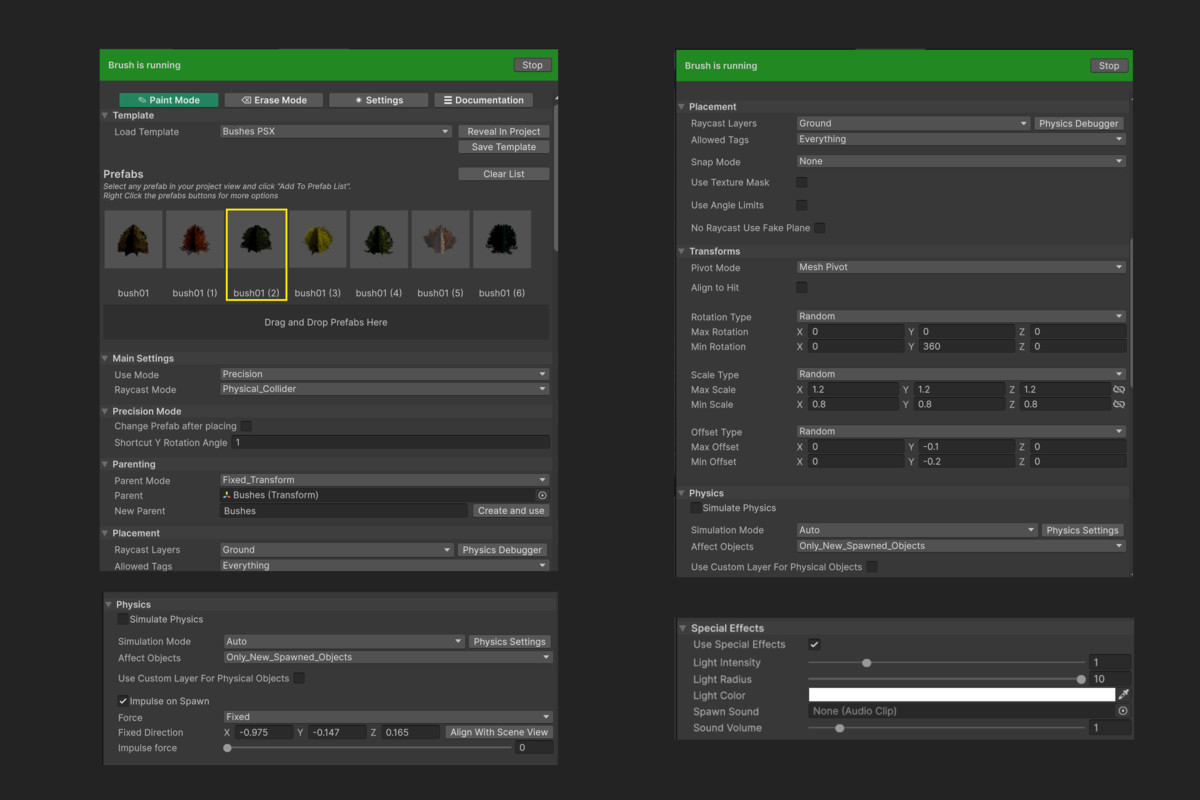This screenshot has width=1200, height=800.
Task: Click the Stop button on the green brush banner
Action: 532,64
